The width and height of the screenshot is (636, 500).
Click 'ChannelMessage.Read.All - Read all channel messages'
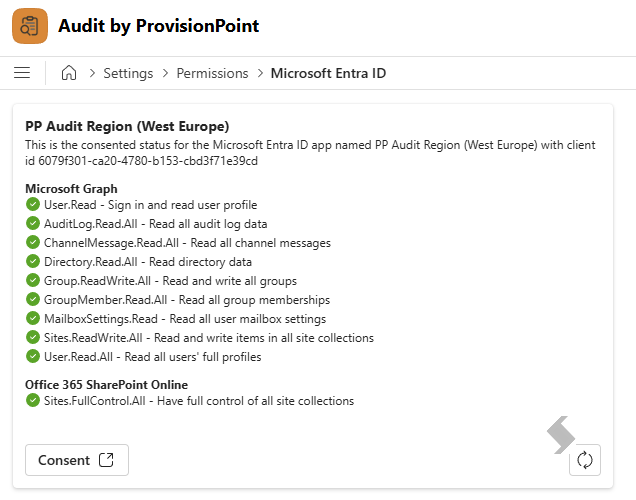[187, 243]
